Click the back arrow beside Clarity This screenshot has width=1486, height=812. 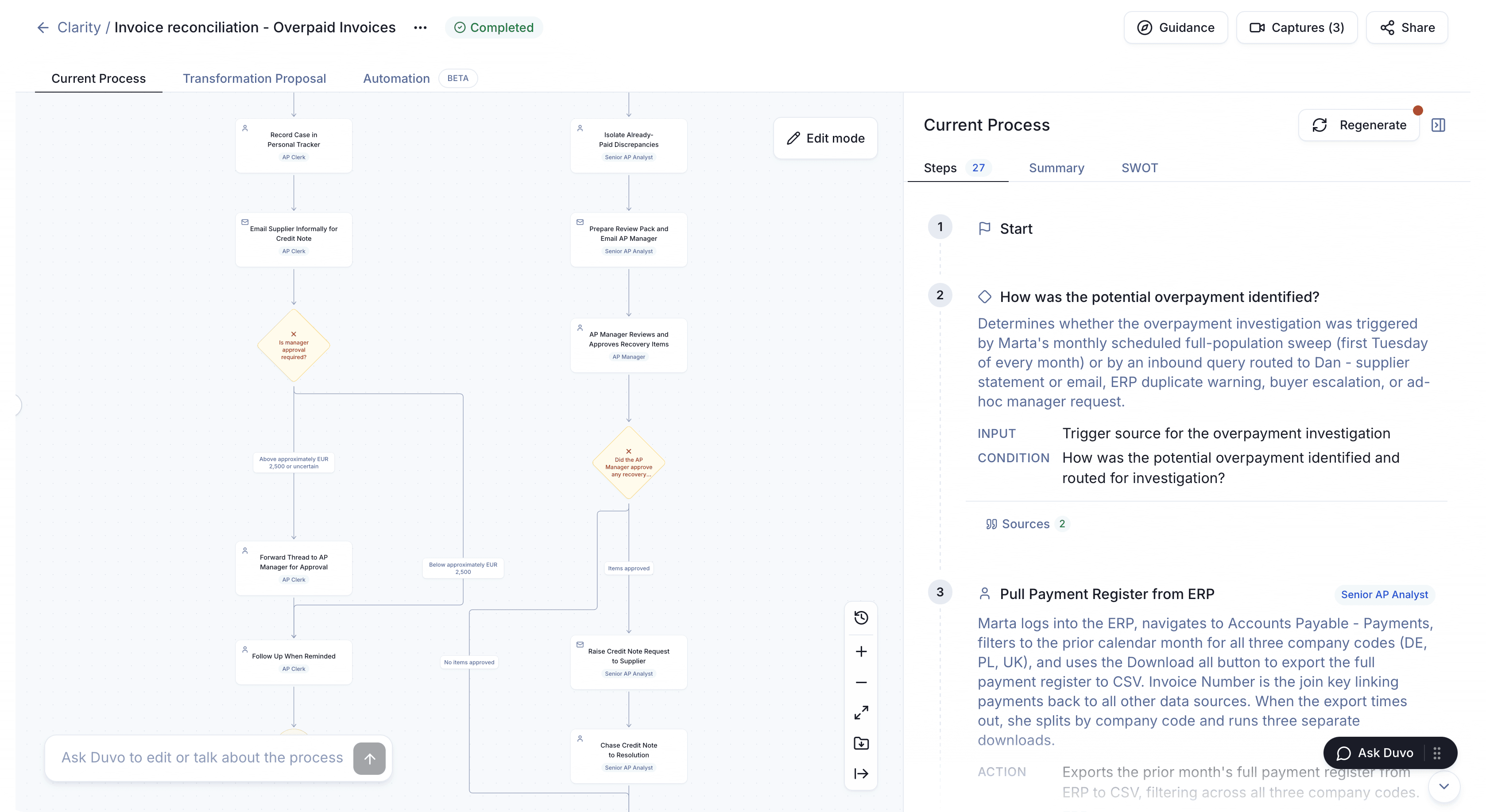pos(43,28)
